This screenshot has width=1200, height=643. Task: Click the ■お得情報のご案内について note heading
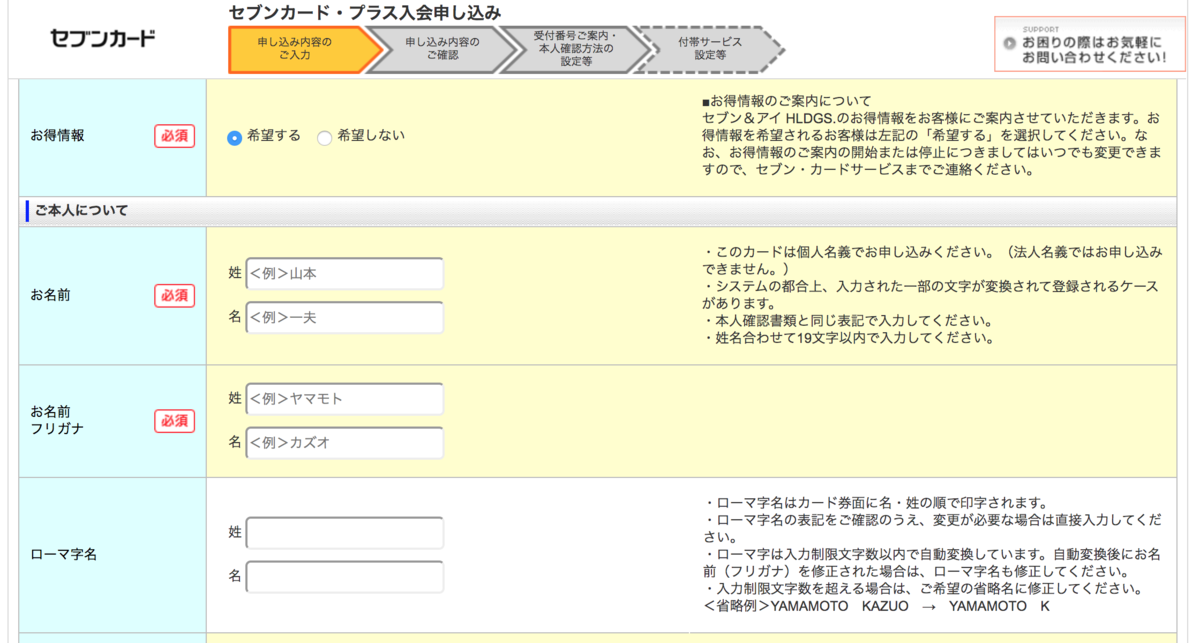pos(786,101)
